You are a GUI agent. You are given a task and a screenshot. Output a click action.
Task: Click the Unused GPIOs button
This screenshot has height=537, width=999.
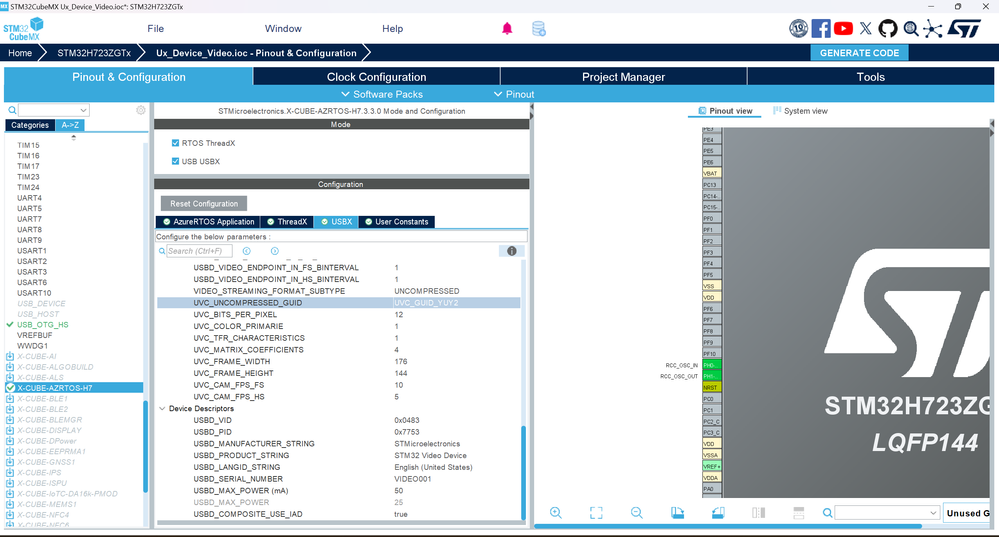pos(968,513)
